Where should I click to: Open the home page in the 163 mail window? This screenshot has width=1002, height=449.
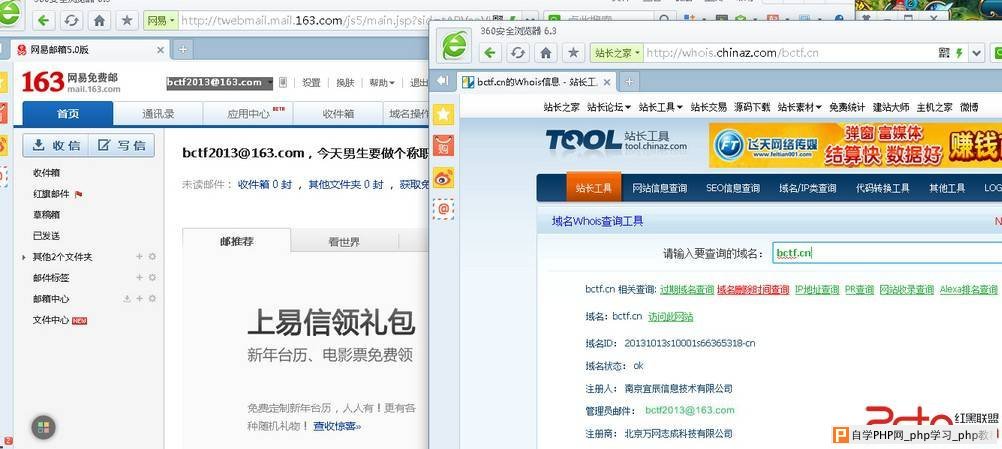click(99, 20)
